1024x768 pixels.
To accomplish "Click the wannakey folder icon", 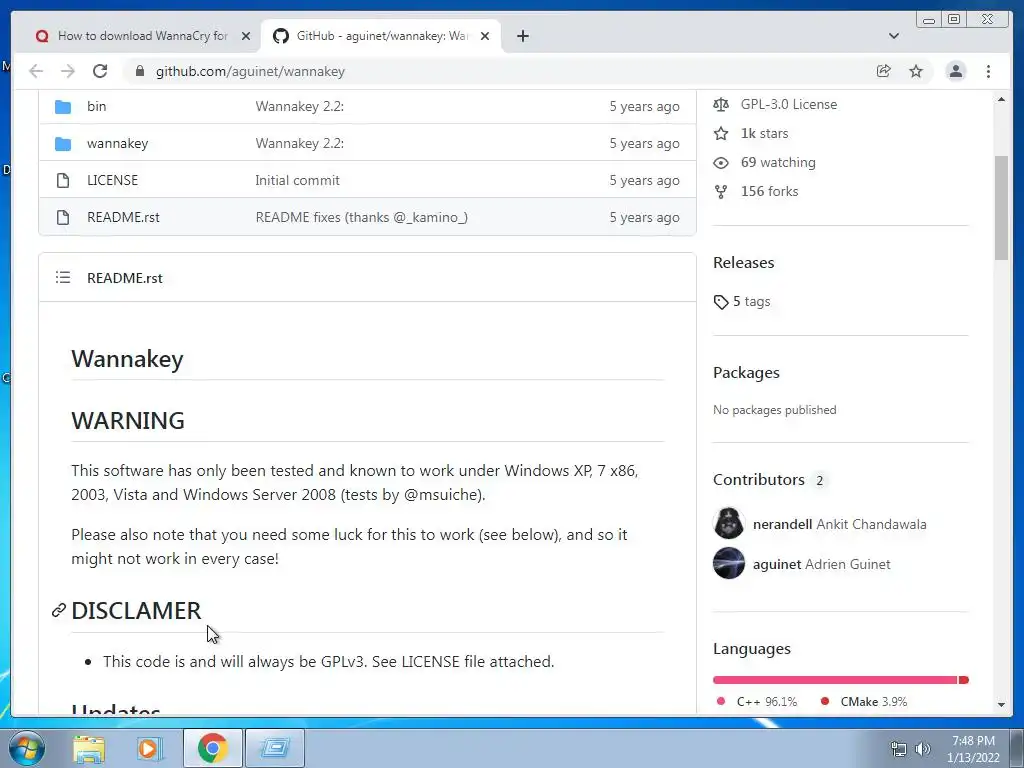I will pyautogui.click(x=63, y=144).
